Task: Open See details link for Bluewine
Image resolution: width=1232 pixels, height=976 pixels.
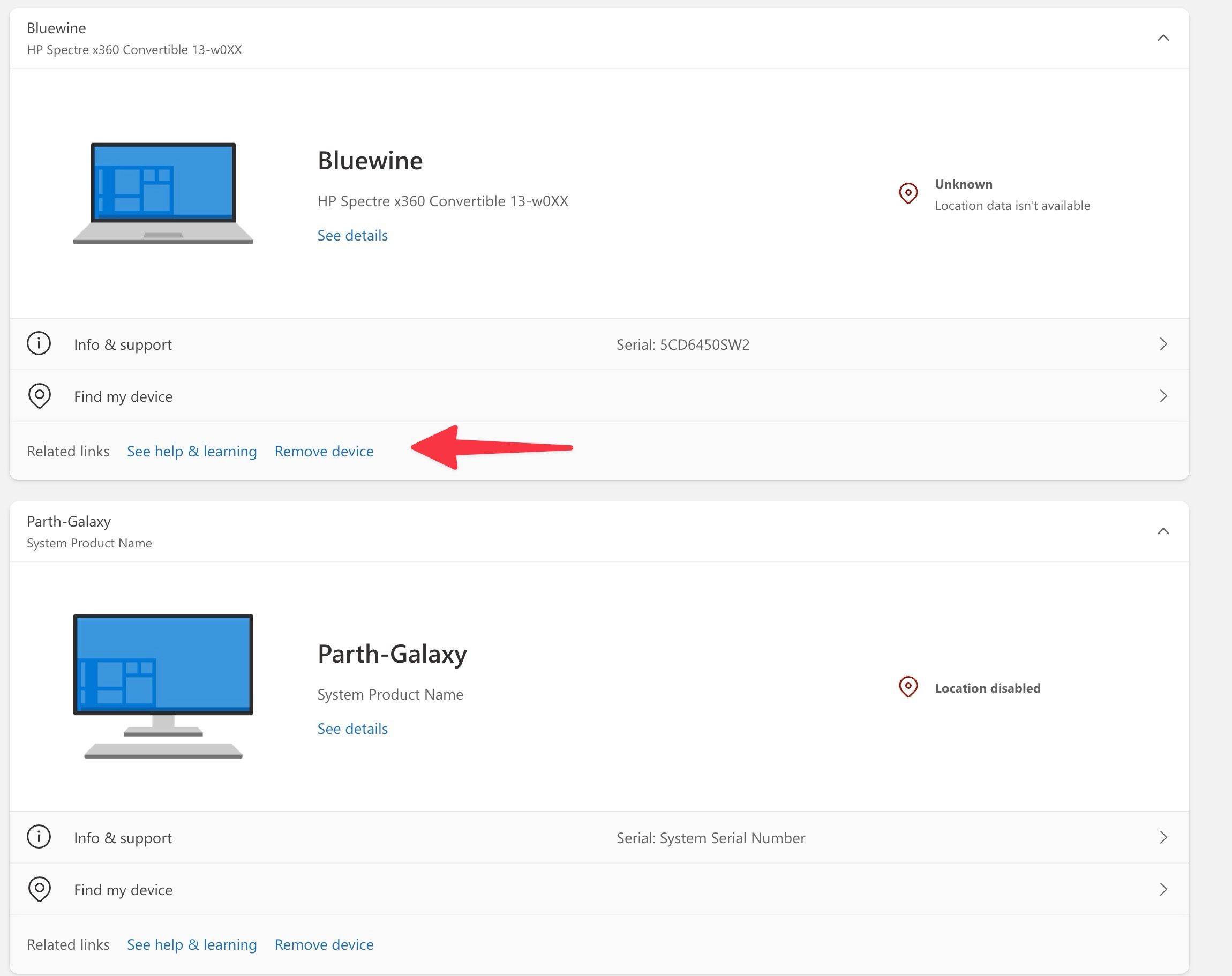Action: (352, 235)
